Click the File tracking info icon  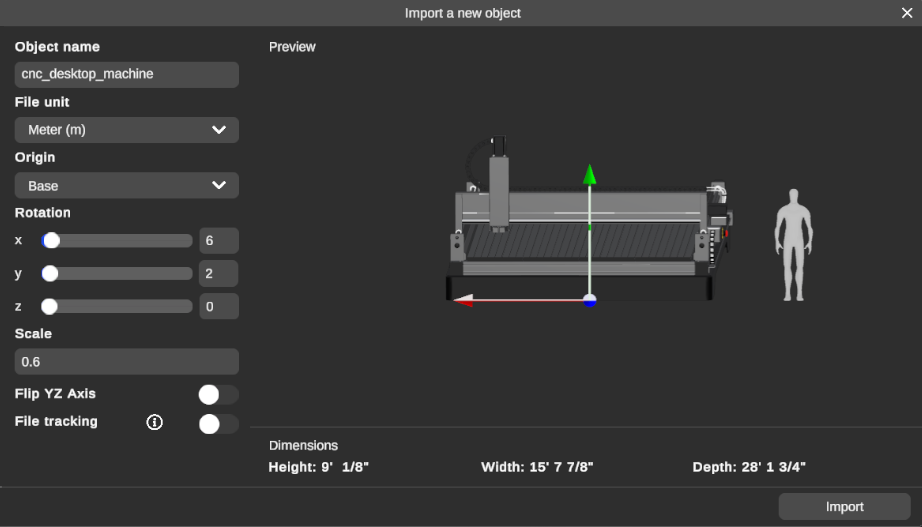154,422
